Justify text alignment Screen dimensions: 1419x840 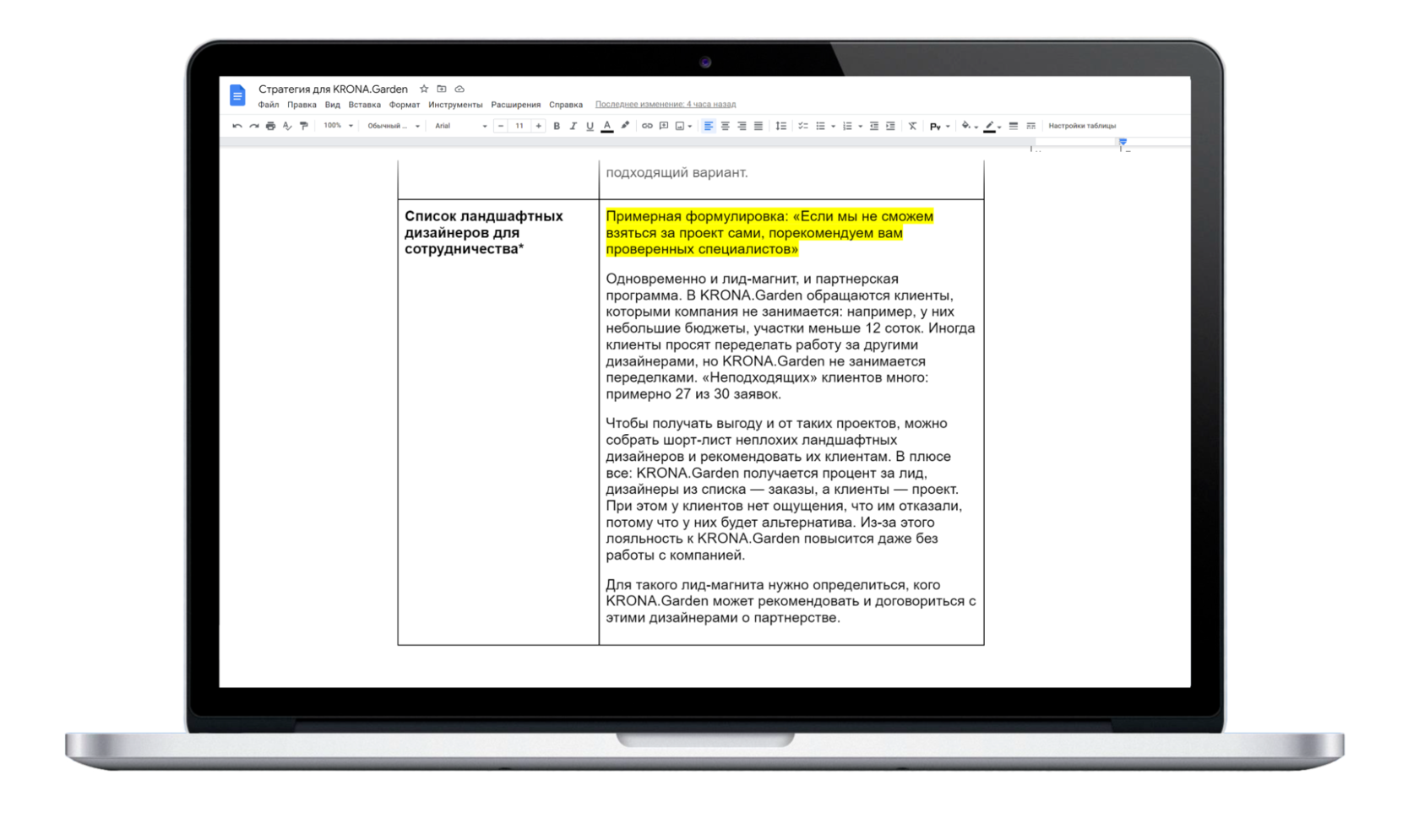758,126
